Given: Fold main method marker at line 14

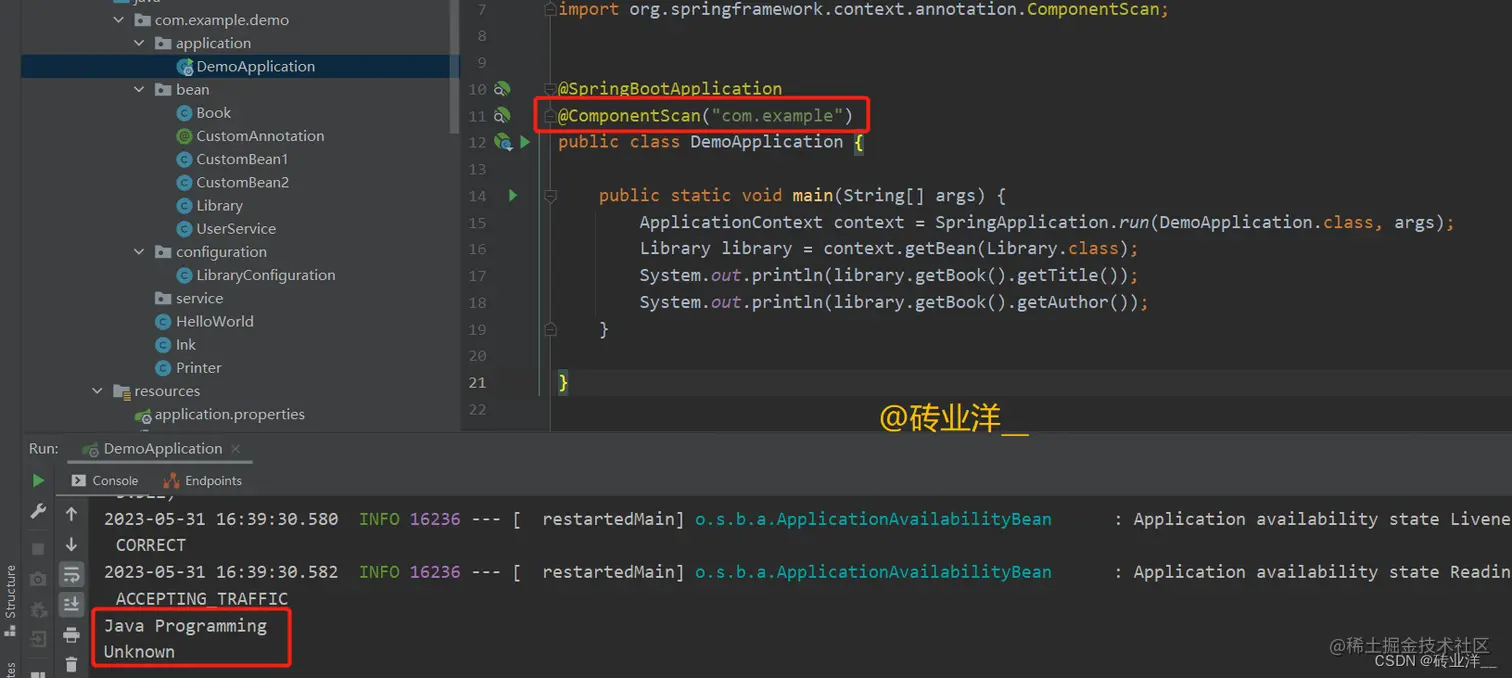Looking at the screenshot, I should [x=550, y=196].
